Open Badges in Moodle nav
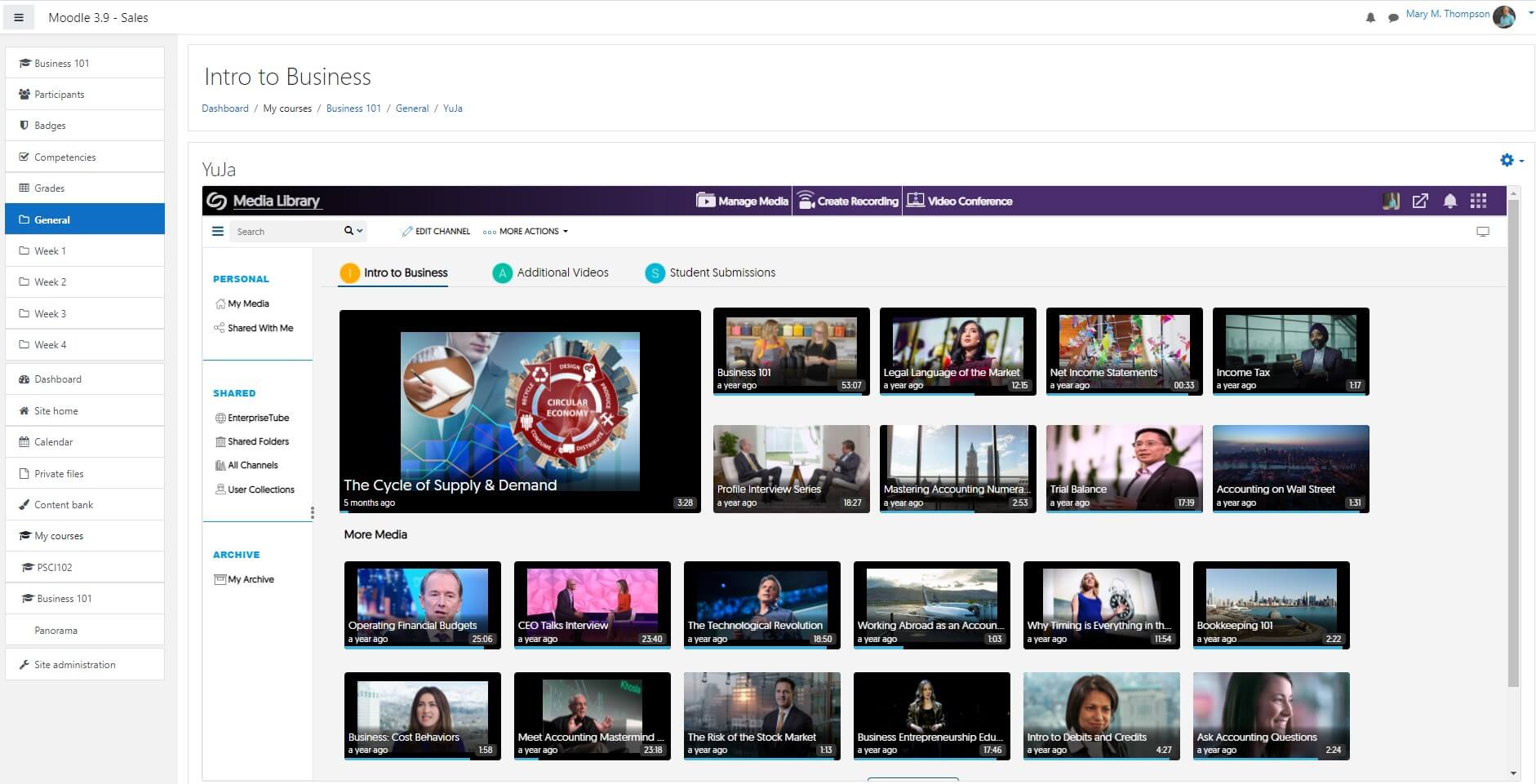 [x=85, y=126]
